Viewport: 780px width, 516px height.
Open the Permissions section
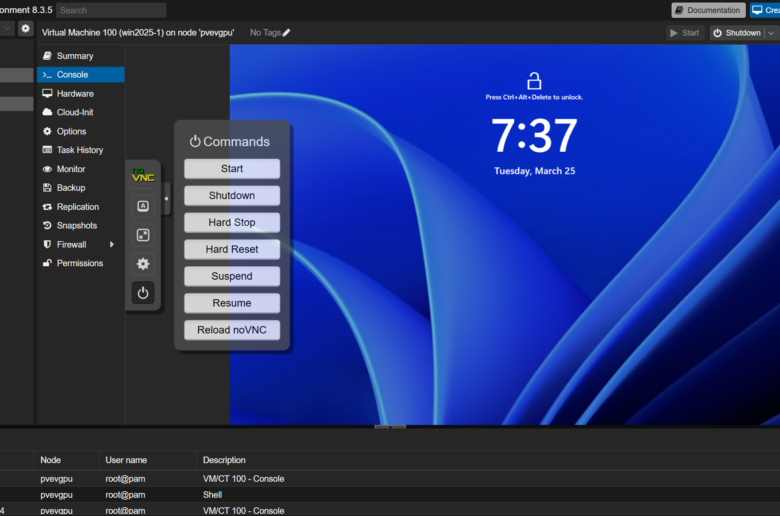(x=81, y=263)
